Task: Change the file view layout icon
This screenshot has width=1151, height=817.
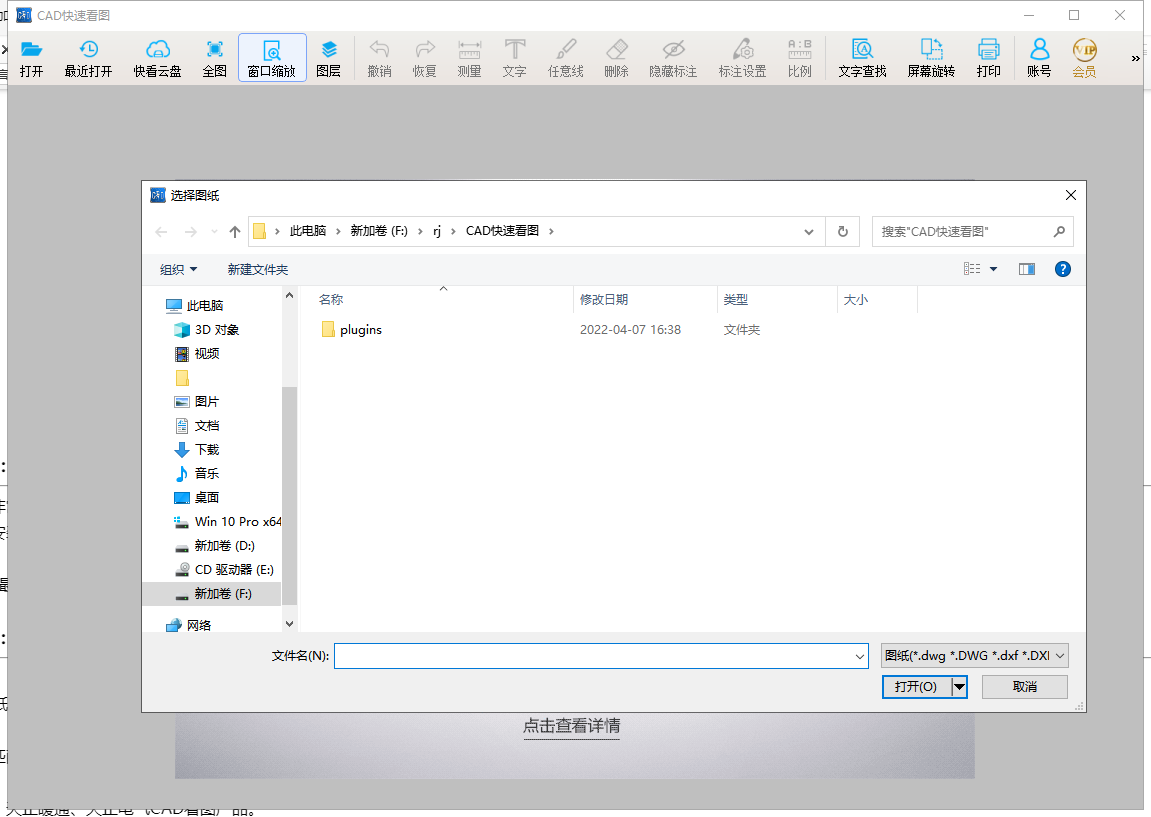Action: click(x=972, y=269)
